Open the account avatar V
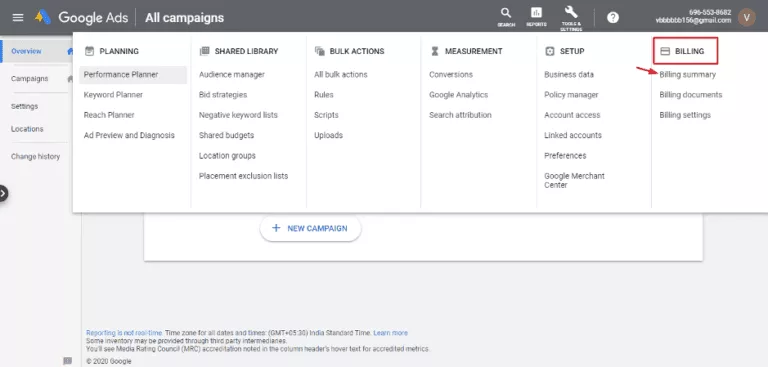Image resolution: width=768 pixels, height=367 pixels. point(746,17)
